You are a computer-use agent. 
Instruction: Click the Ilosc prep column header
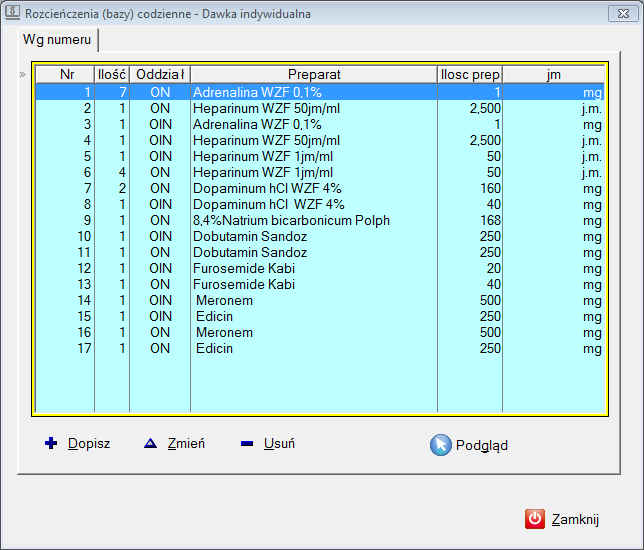click(469, 75)
